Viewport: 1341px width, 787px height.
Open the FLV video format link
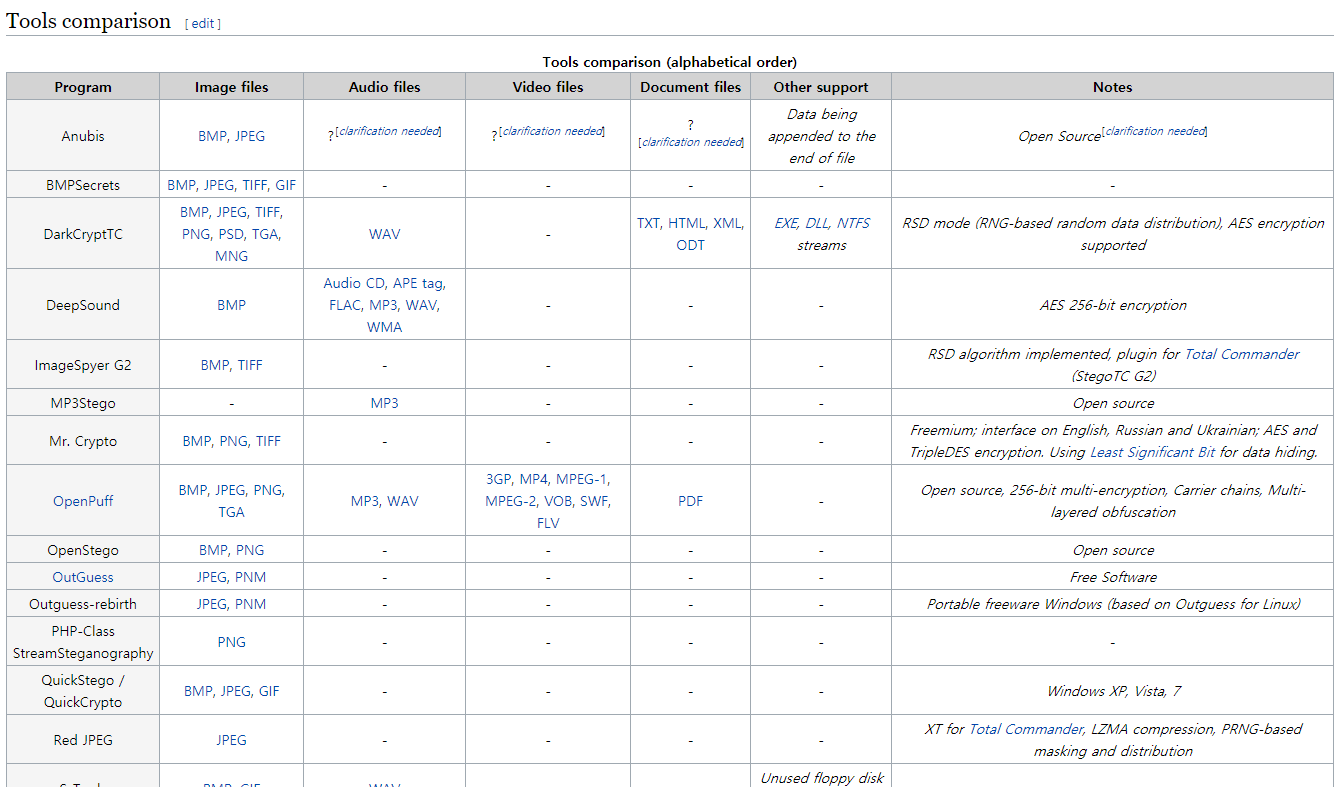coord(548,523)
